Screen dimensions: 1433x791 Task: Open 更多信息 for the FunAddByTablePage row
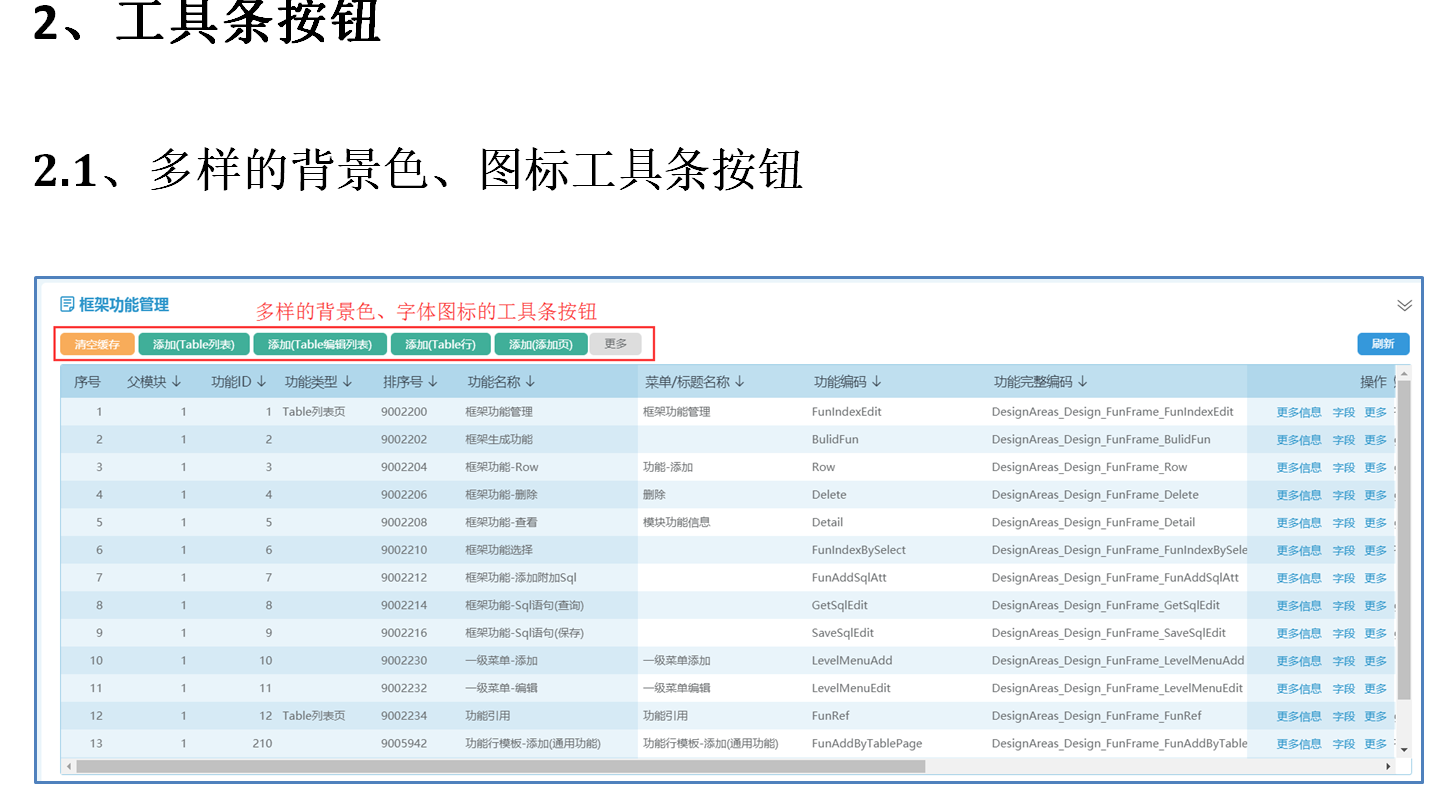(1299, 744)
